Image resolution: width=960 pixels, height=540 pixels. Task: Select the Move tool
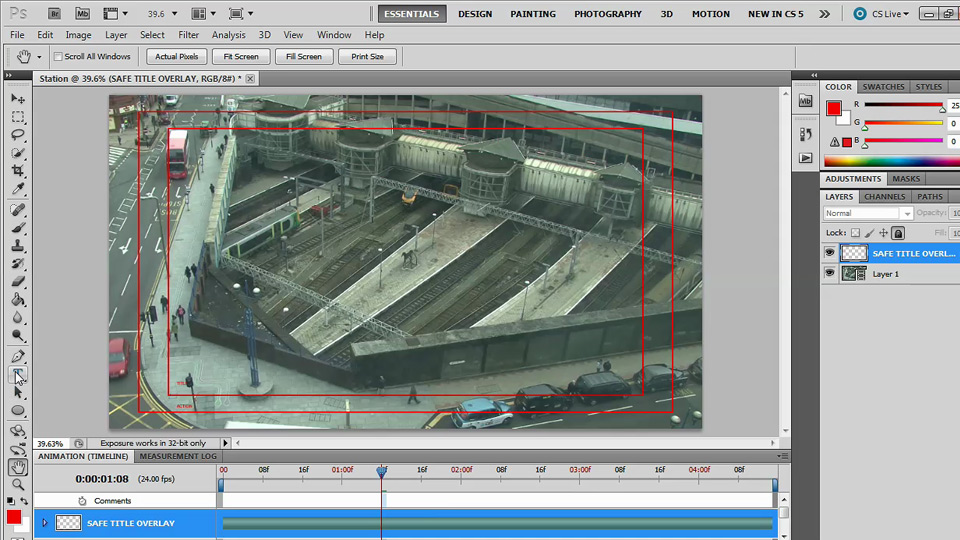pyautogui.click(x=18, y=99)
